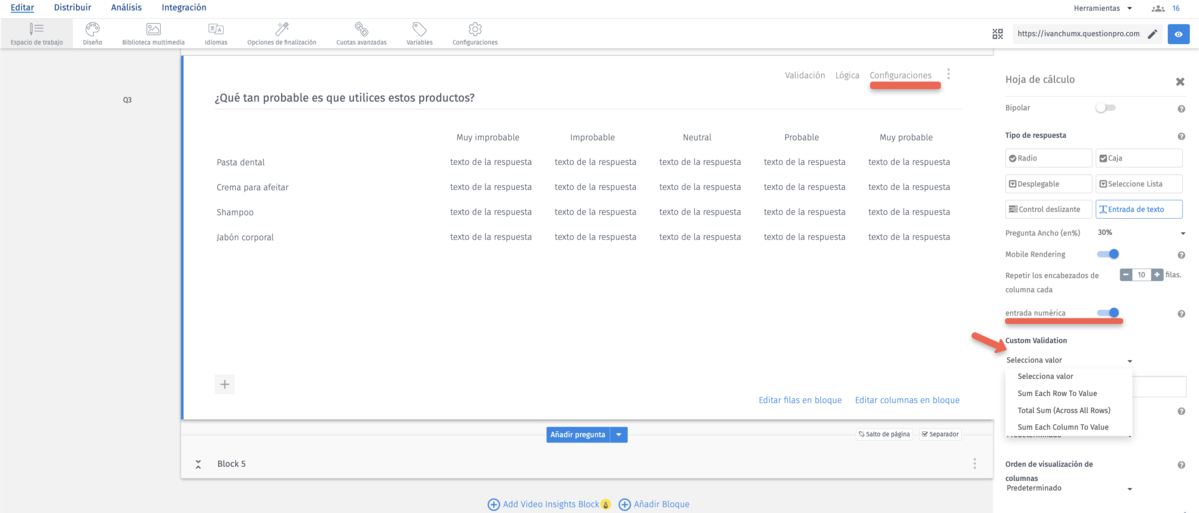Open question Lógica tab
This screenshot has width=1199, height=513.
847,75
